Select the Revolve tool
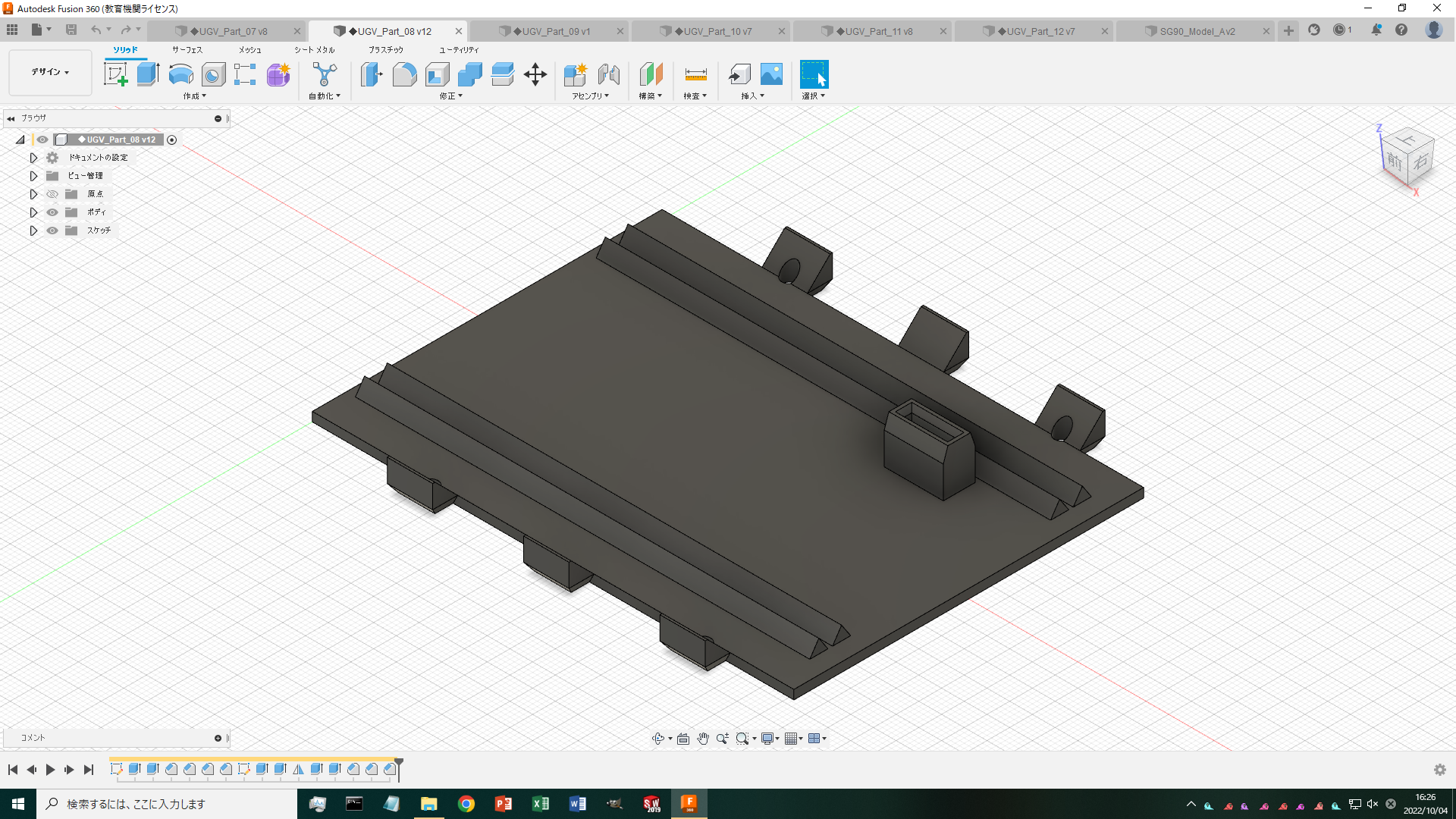This screenshot has width=1456, height=819. click(180, 74)
